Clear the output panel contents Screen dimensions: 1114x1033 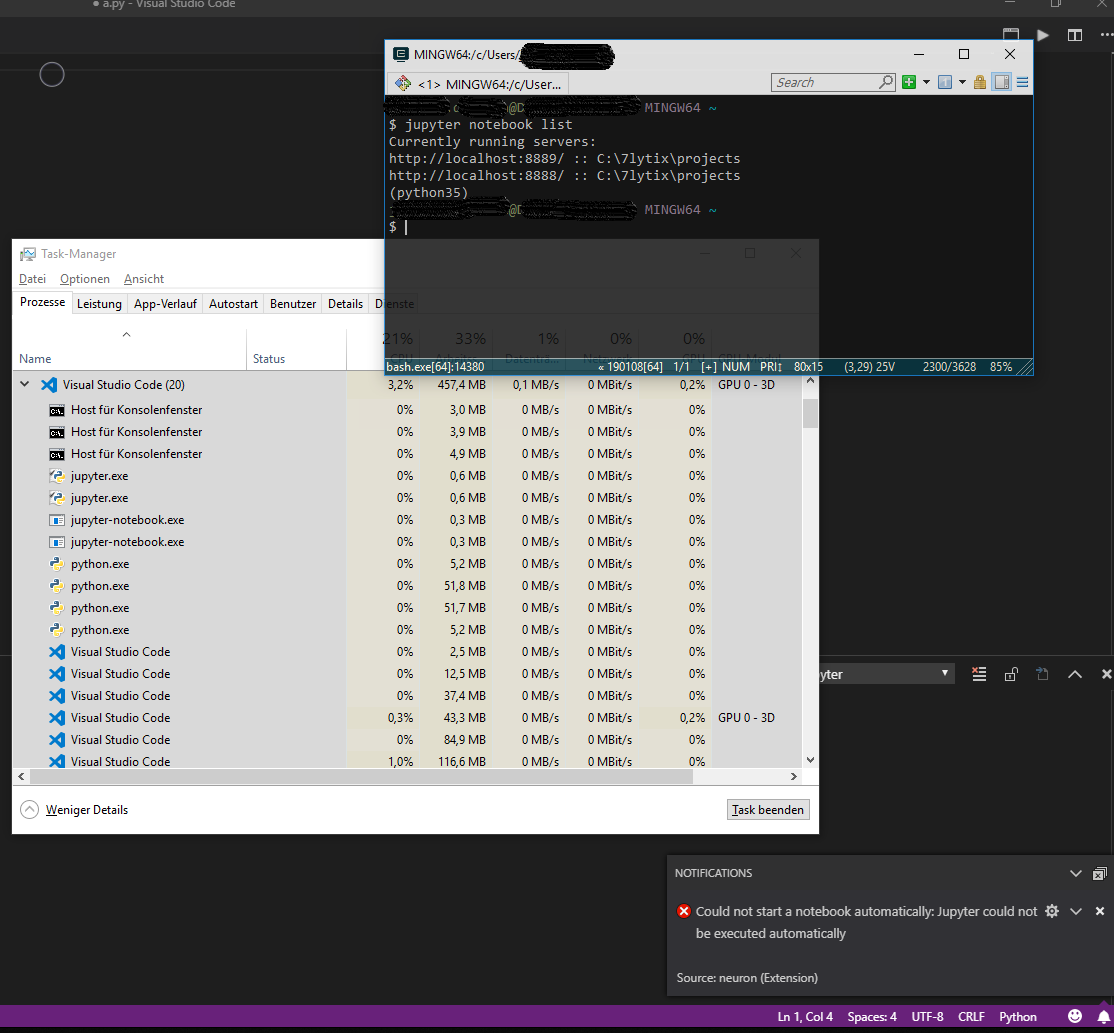pos(978,674)
